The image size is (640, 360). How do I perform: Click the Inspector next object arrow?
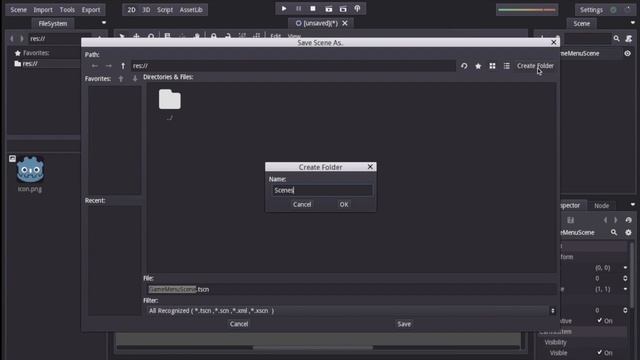(616, 220)
